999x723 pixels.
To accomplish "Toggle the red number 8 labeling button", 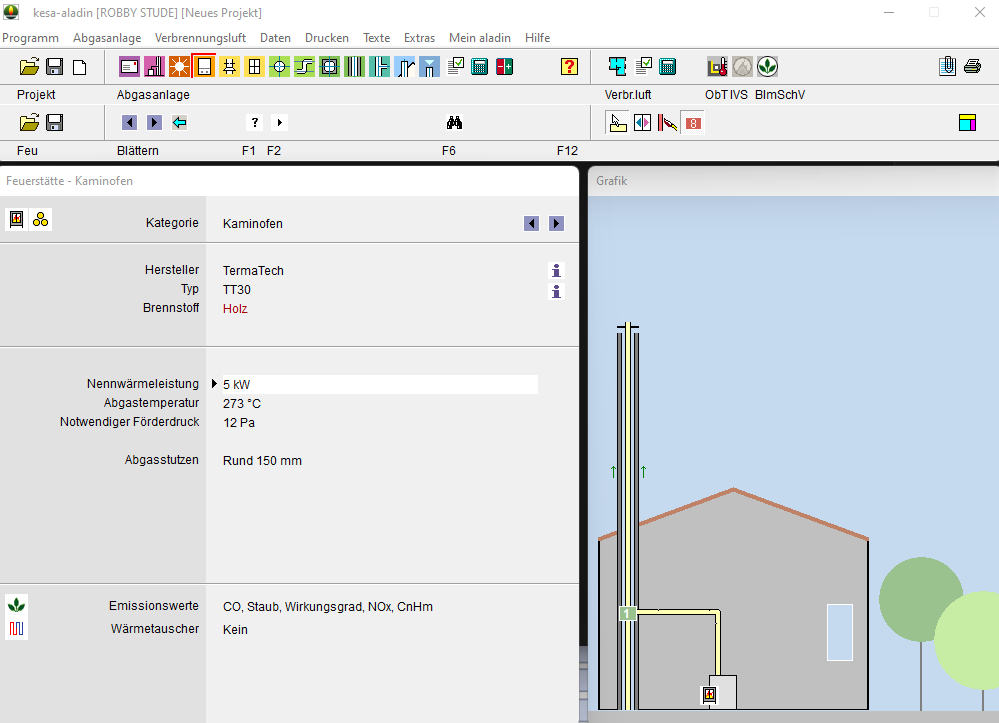I will (x=692, y=123).
